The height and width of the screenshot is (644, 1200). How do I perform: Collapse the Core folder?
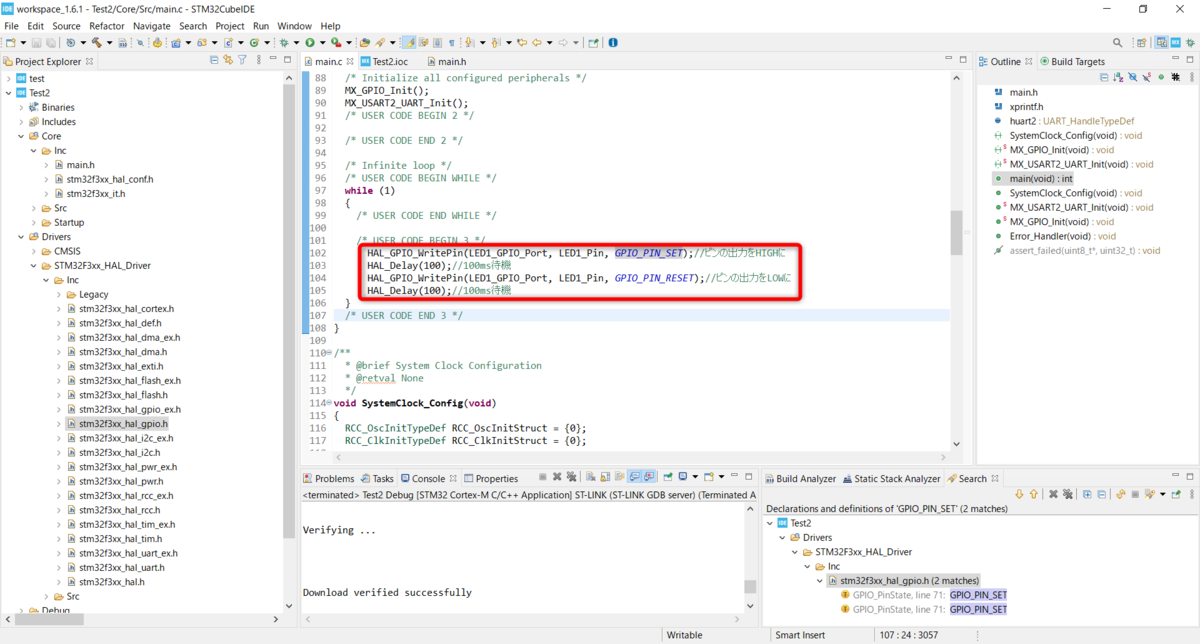pos(22,136)
